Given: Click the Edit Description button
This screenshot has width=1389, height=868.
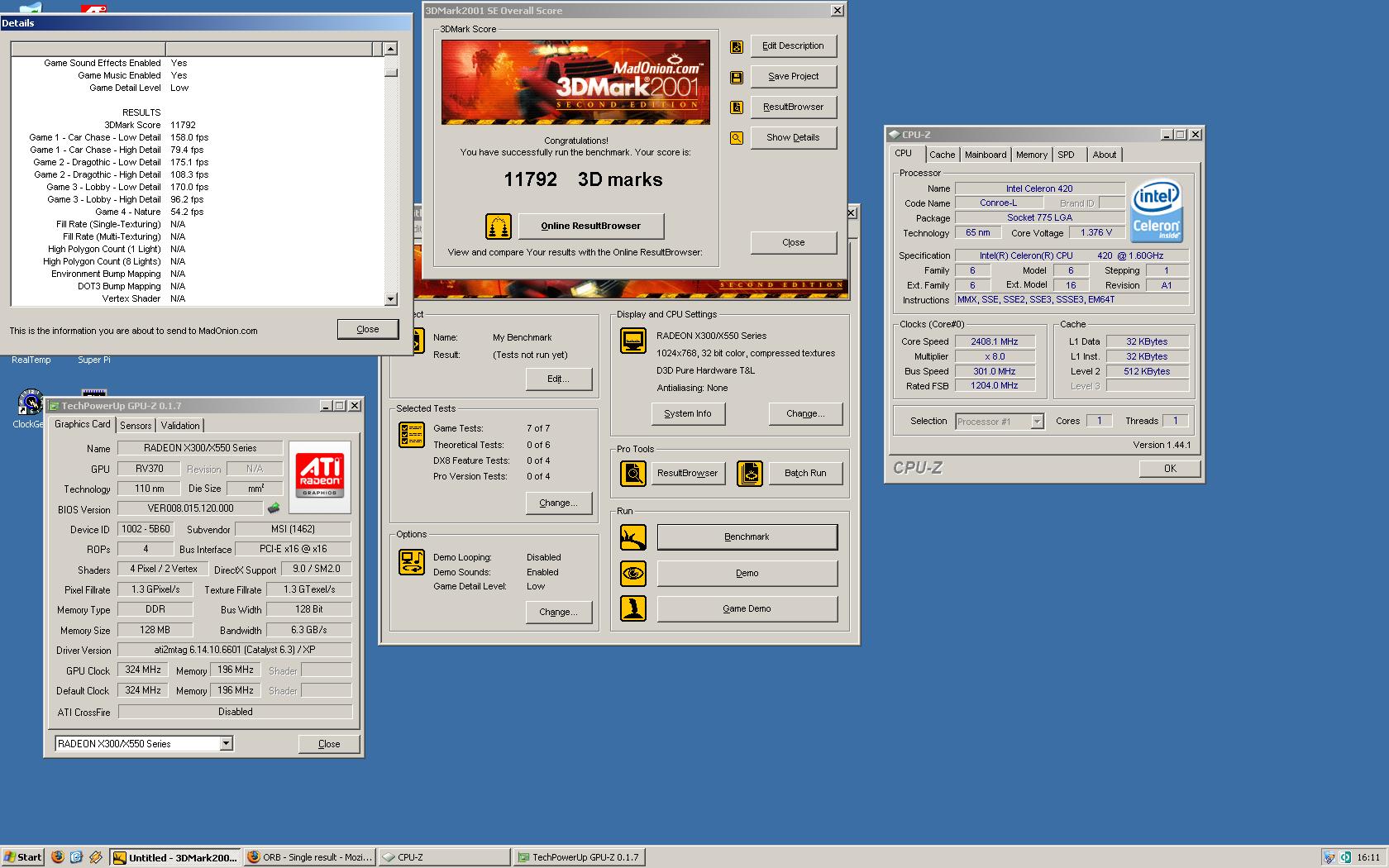Looking at the screenshot, I should pyautogui.click(x=794, y=46).
